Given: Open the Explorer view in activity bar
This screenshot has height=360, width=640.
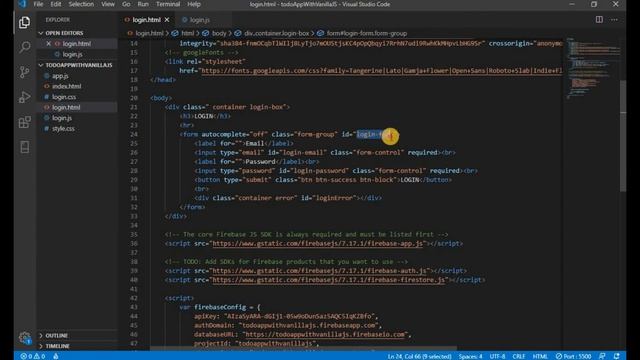Looking at the screenshot, I should pyautogui.click(x=24, y=22).
